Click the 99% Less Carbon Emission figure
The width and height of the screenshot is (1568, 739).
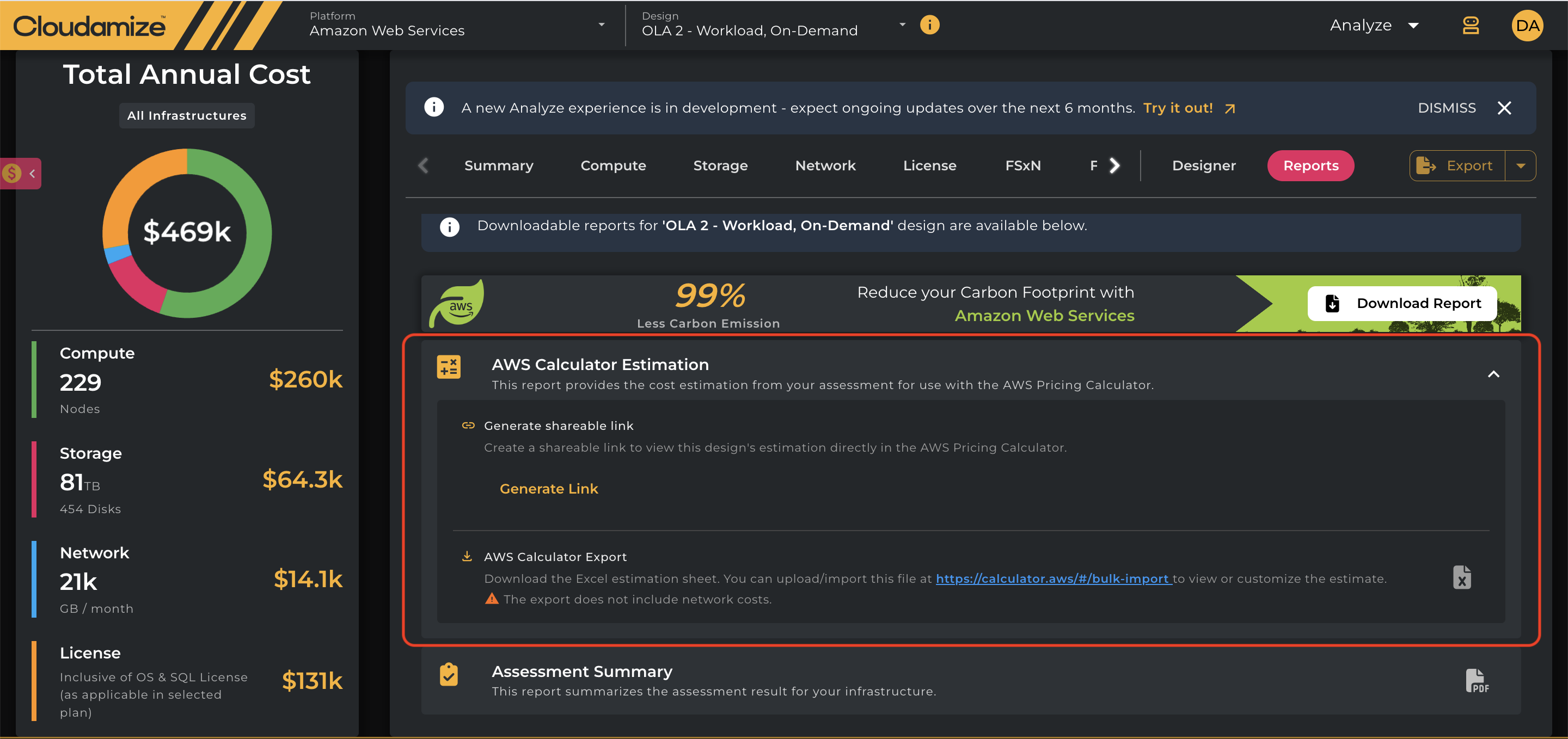710,295
